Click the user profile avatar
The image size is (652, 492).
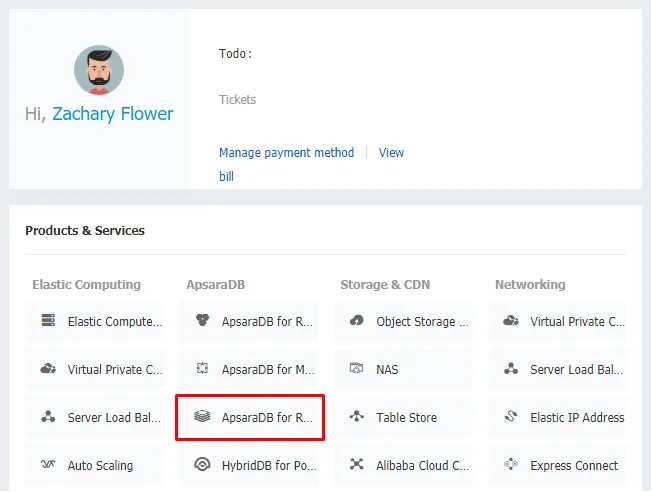tap(99, 70)
